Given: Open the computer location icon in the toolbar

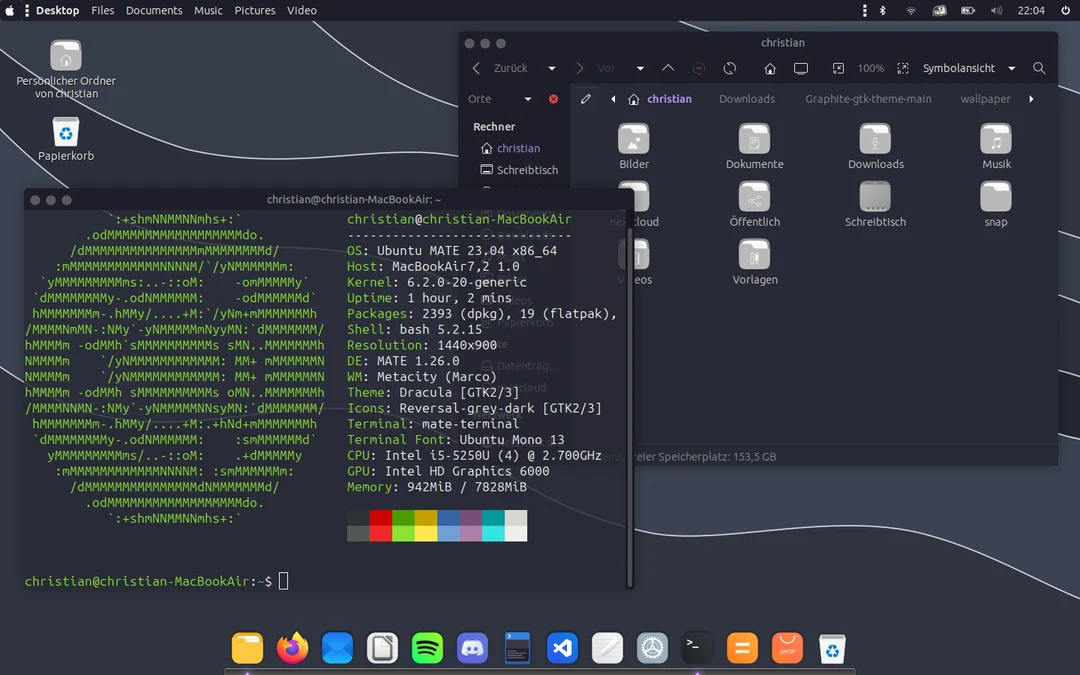Looking at the screenshot, I should 801,68.
